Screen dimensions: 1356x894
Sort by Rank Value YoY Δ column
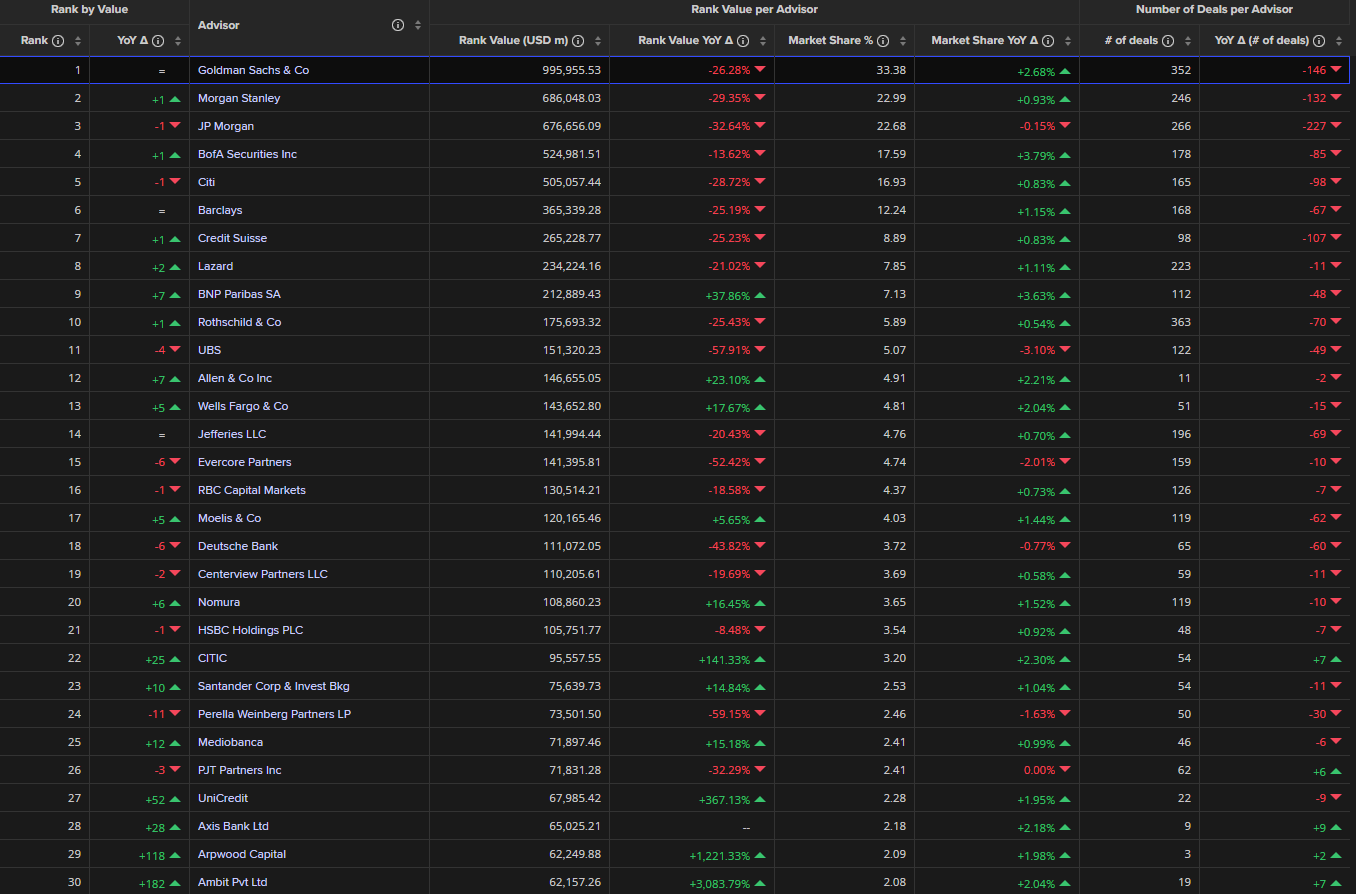(x=763, y=41)
